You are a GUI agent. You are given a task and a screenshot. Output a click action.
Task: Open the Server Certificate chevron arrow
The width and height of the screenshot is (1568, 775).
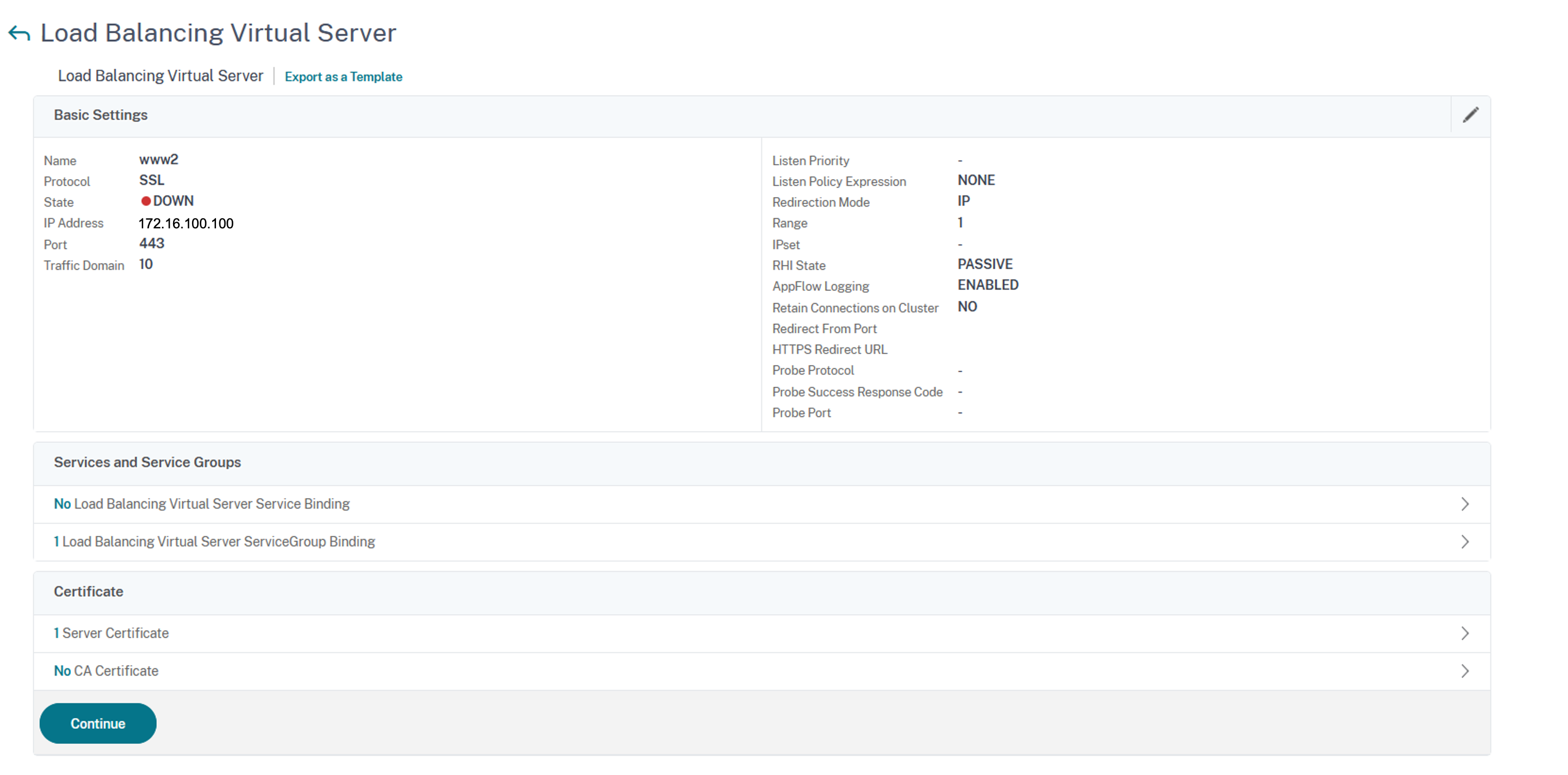click(x=1465, y=633)
